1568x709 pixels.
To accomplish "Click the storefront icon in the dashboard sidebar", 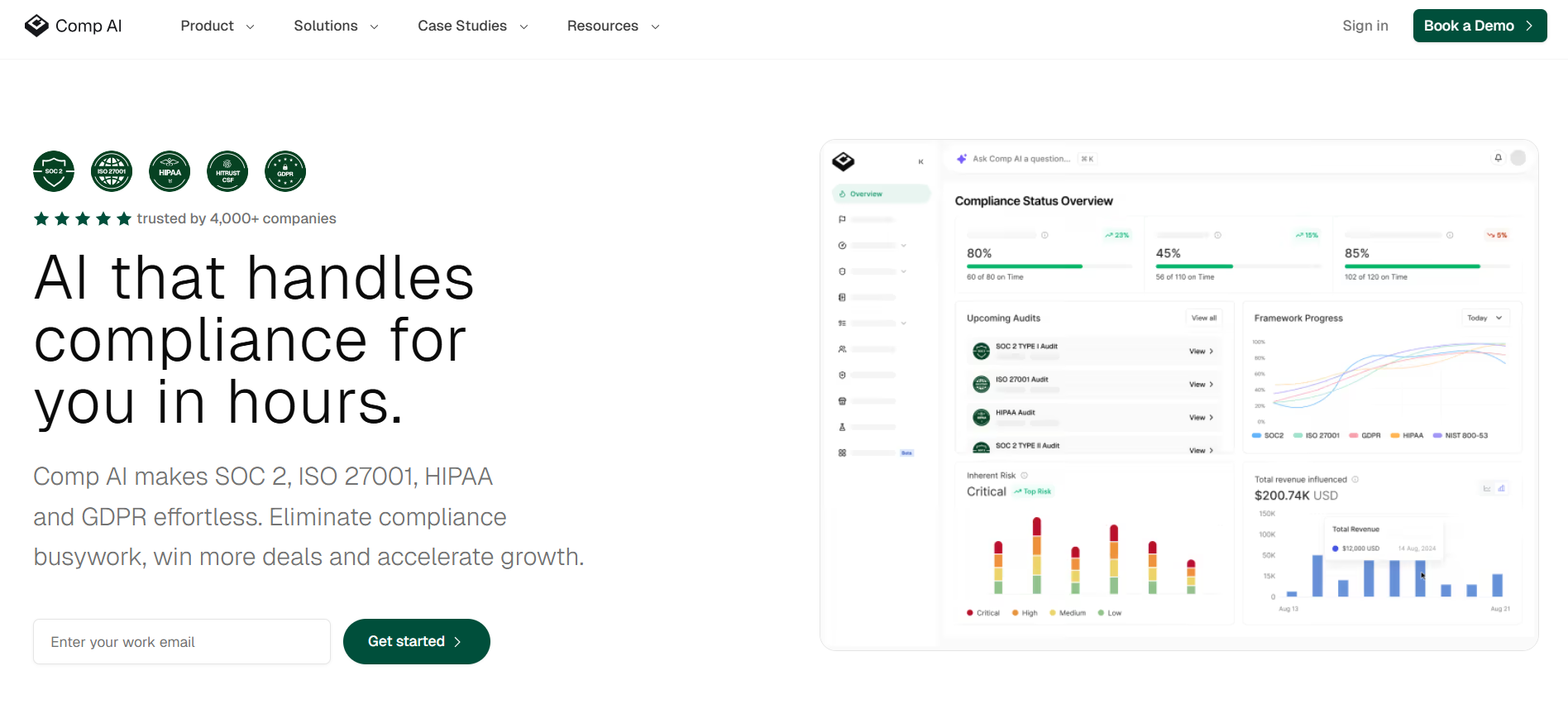I will click(842, 401).
